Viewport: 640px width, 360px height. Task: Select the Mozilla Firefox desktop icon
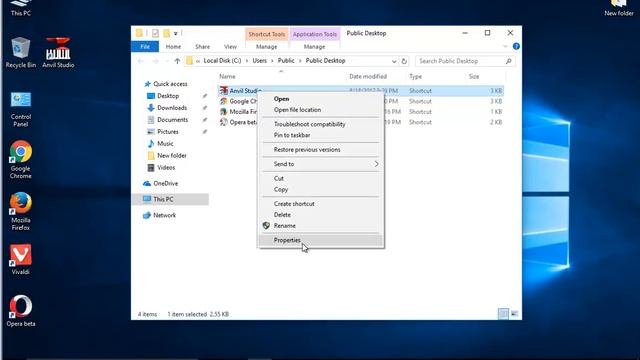(x=20, y=212)
